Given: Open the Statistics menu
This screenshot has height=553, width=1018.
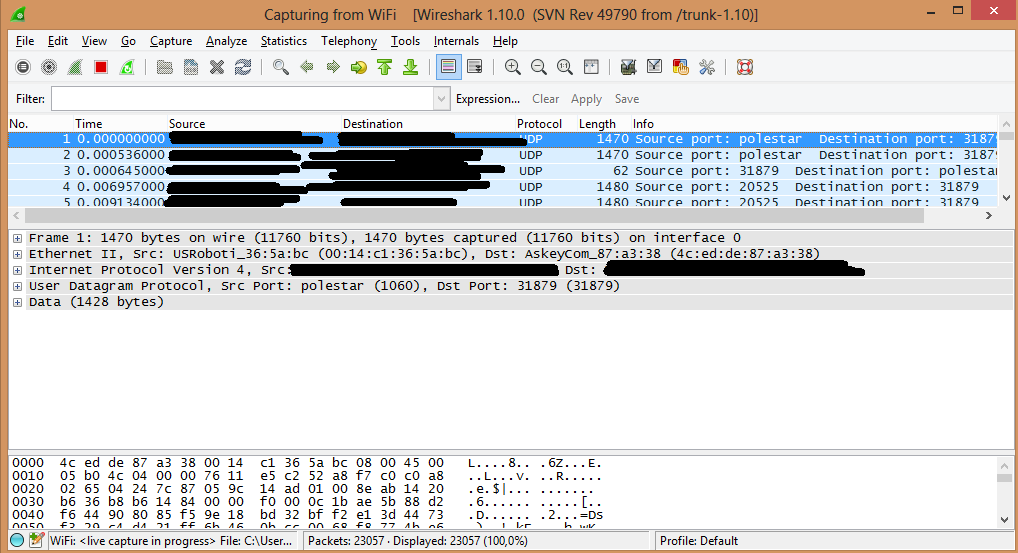Looking at the screenshot, I should (x=284, y=41).
